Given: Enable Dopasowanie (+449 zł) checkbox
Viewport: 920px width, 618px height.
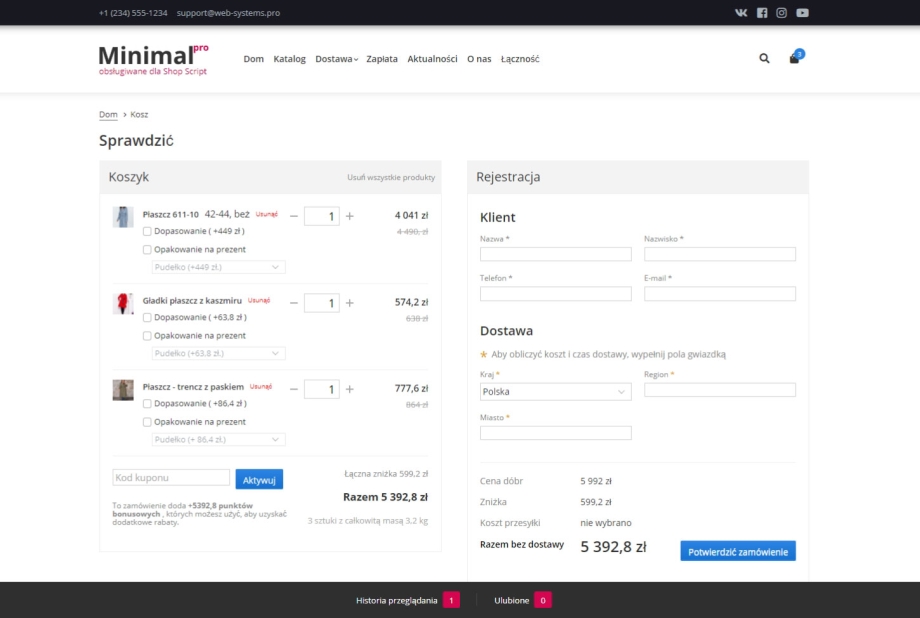Looking at the screenshot, I should [147, 231].
